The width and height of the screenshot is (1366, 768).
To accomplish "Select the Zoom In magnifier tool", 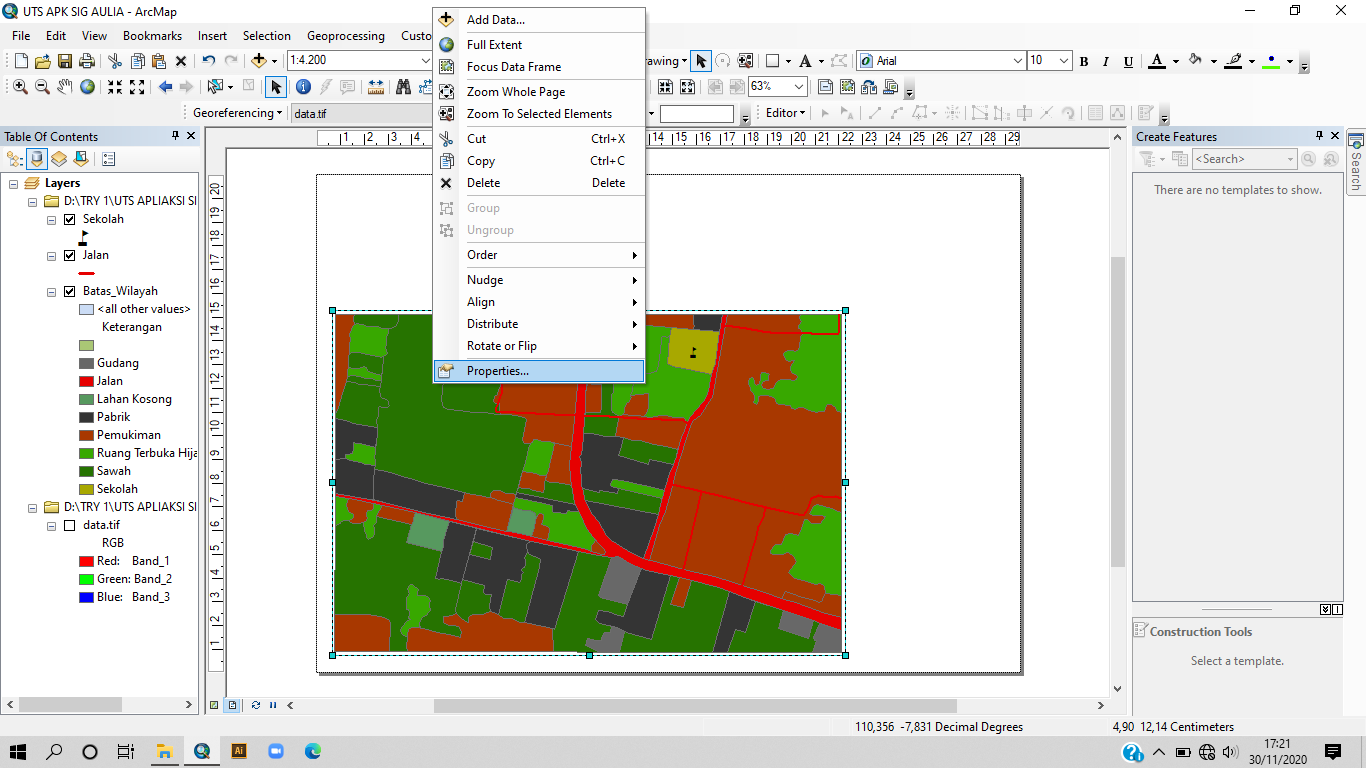I will (x=20, y=87).
